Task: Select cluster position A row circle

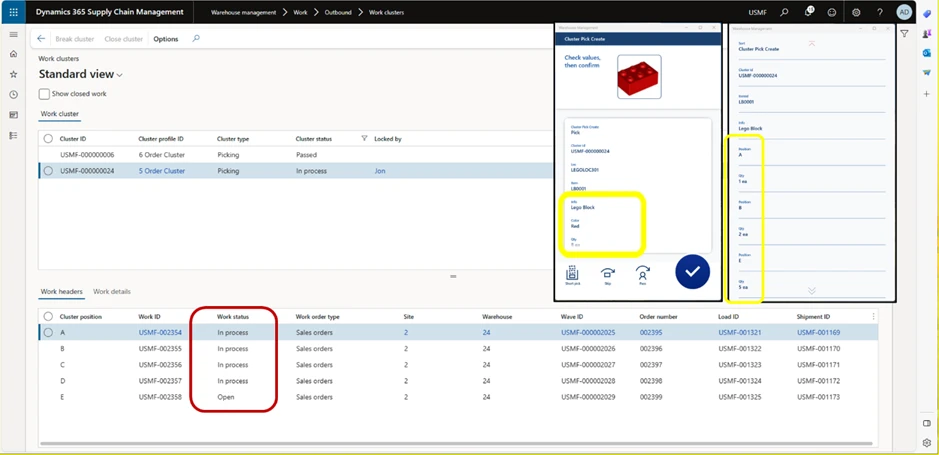Action: [x=48, y=333]
